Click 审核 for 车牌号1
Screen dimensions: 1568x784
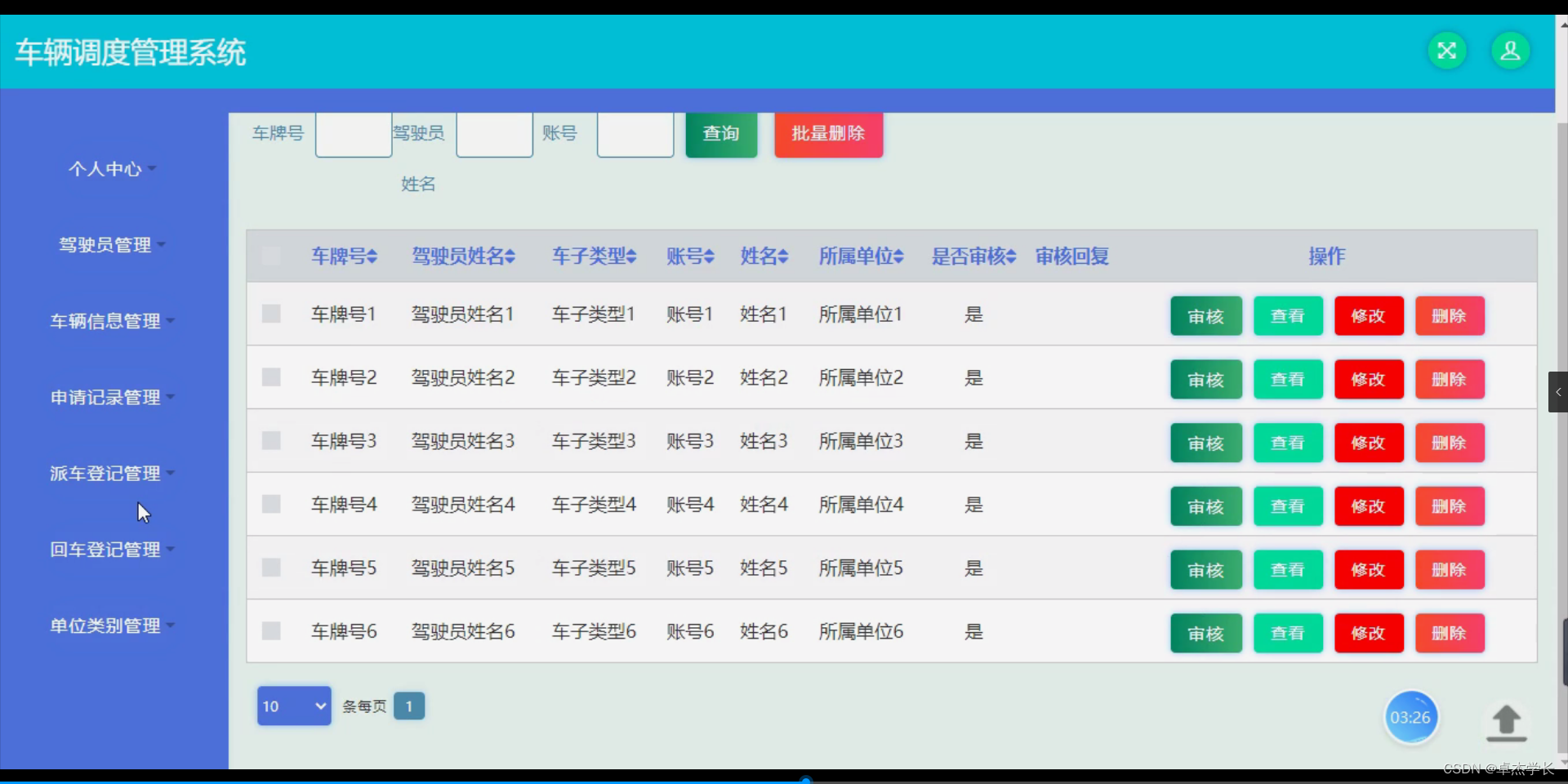tap(1206, 316)
